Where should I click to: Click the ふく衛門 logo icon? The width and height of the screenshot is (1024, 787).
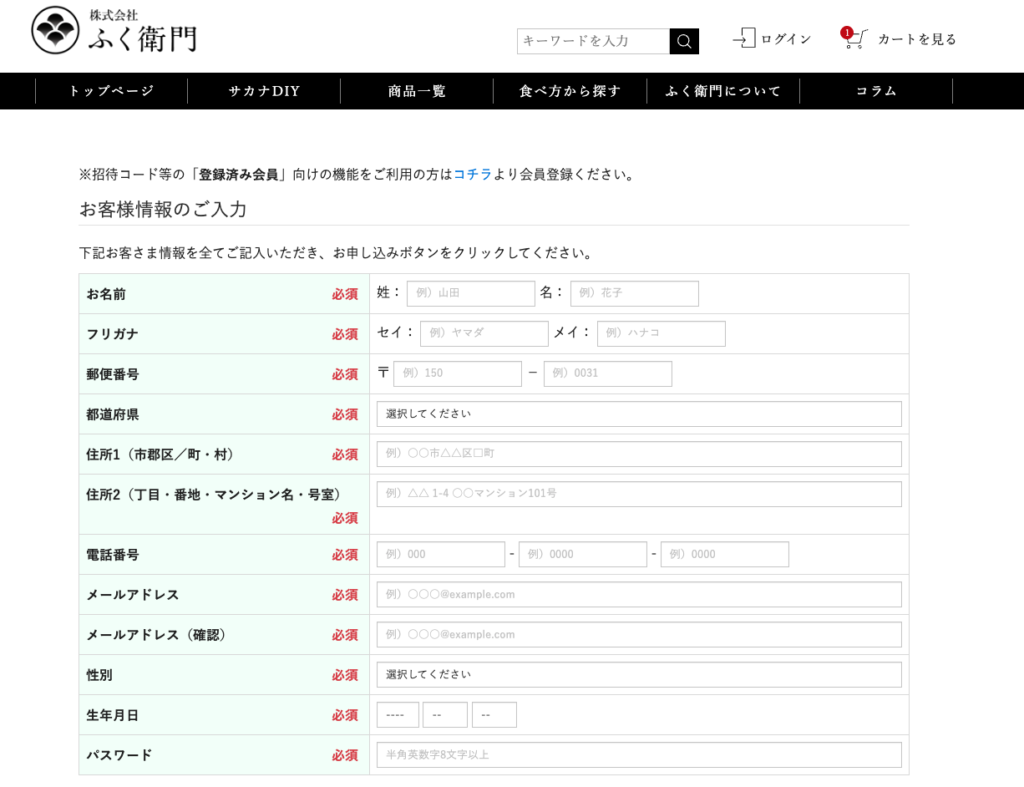55,31
